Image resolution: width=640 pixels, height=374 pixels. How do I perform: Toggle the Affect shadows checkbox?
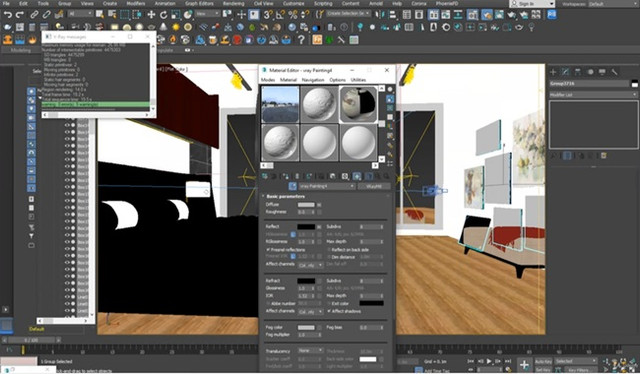click(x=329, y=311)
